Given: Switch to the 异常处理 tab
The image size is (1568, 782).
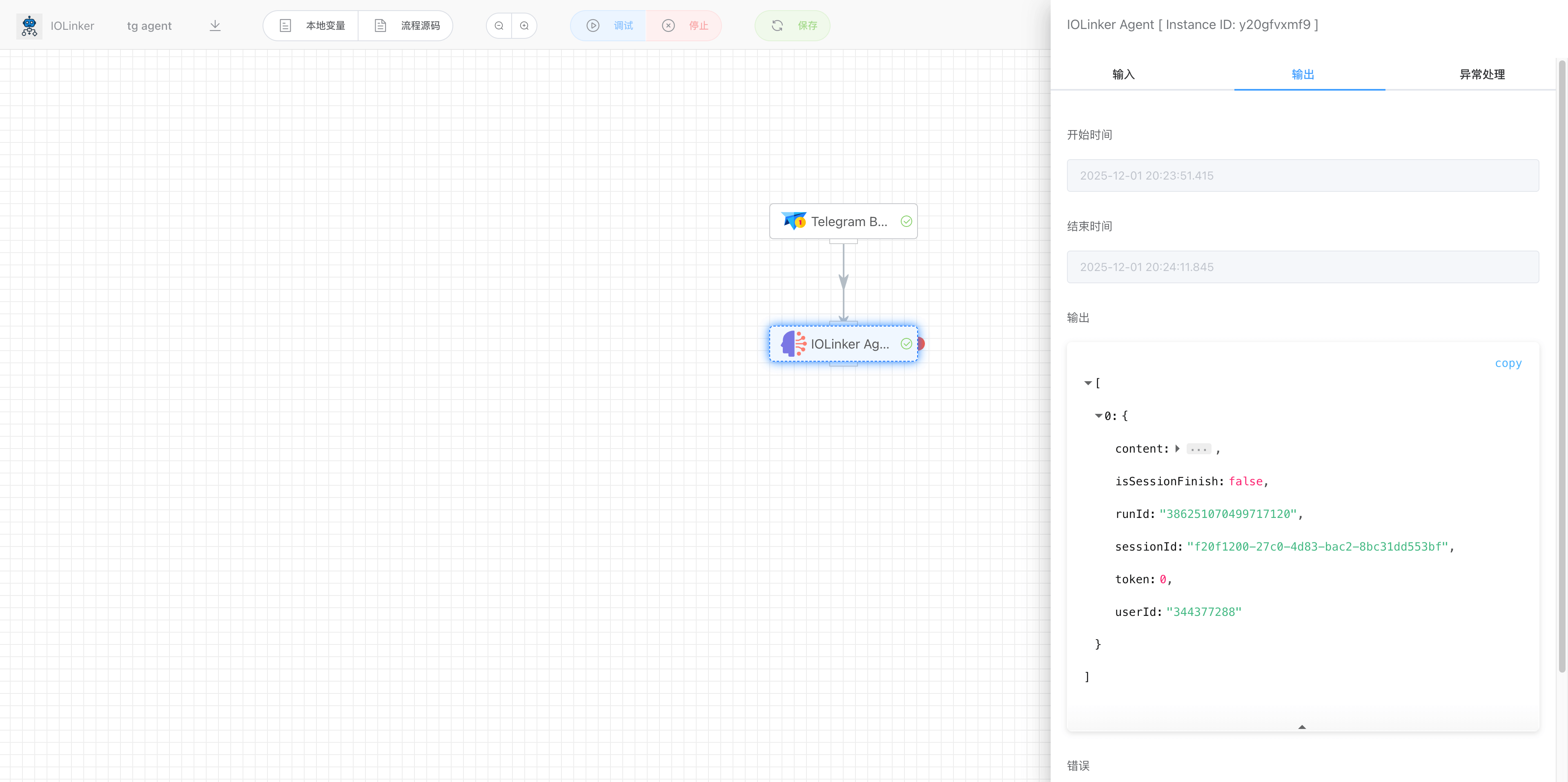Looking at the screenshot, I should [x=1481, y=74].
